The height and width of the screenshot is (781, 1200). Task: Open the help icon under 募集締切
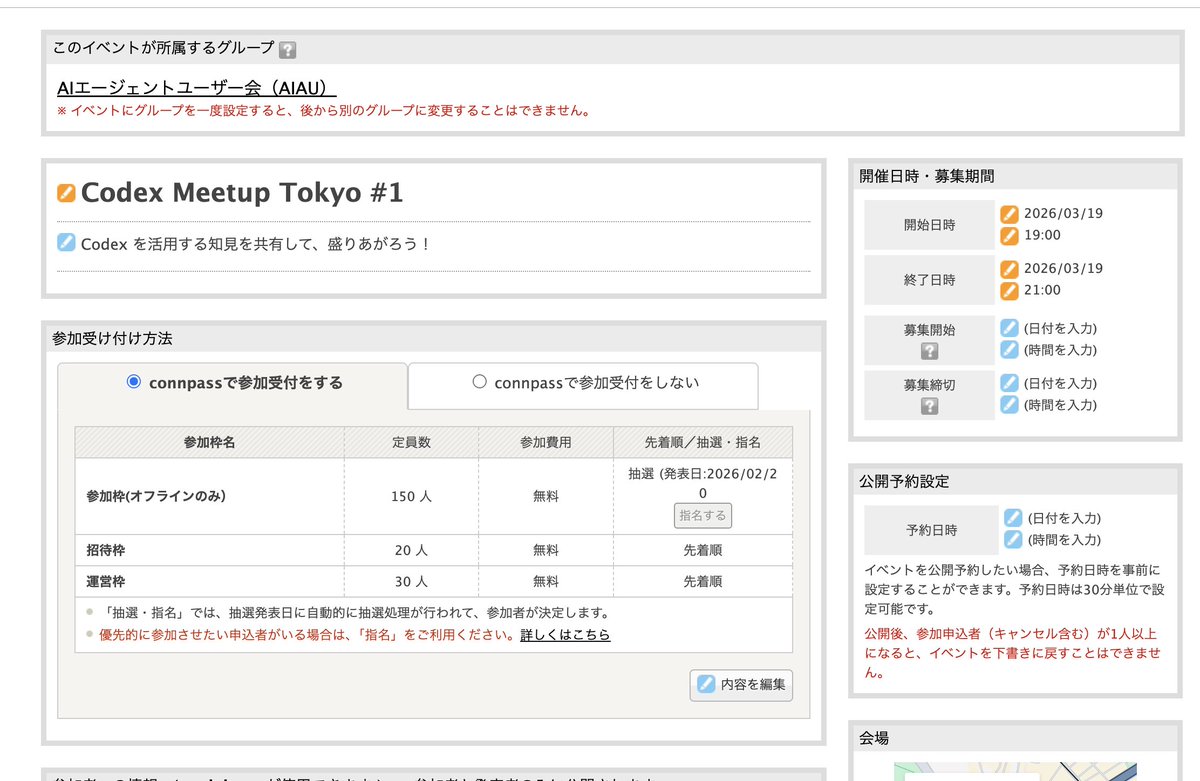click(x=929, y=406)
